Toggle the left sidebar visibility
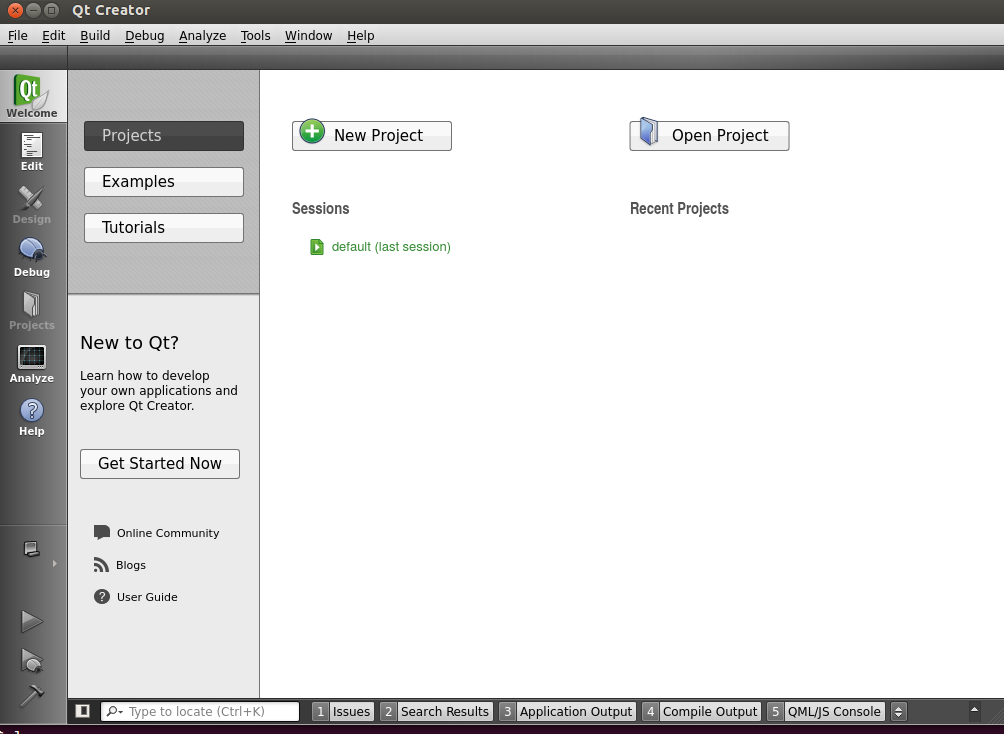The image size is (1004, 734). 83,711
